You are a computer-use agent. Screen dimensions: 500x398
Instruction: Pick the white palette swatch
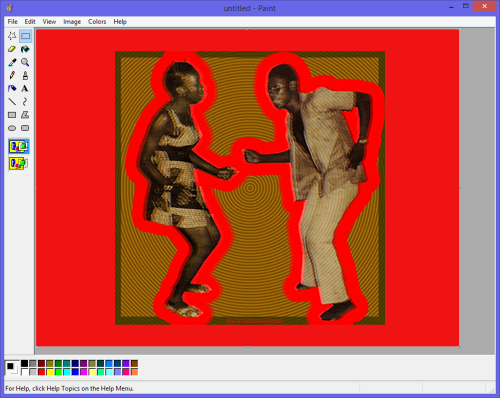[x=25, y=372]
